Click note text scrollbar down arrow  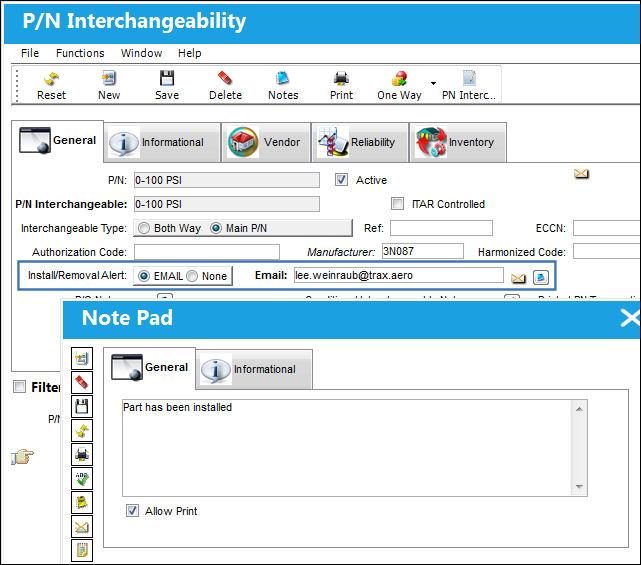[x=579, y=487]
